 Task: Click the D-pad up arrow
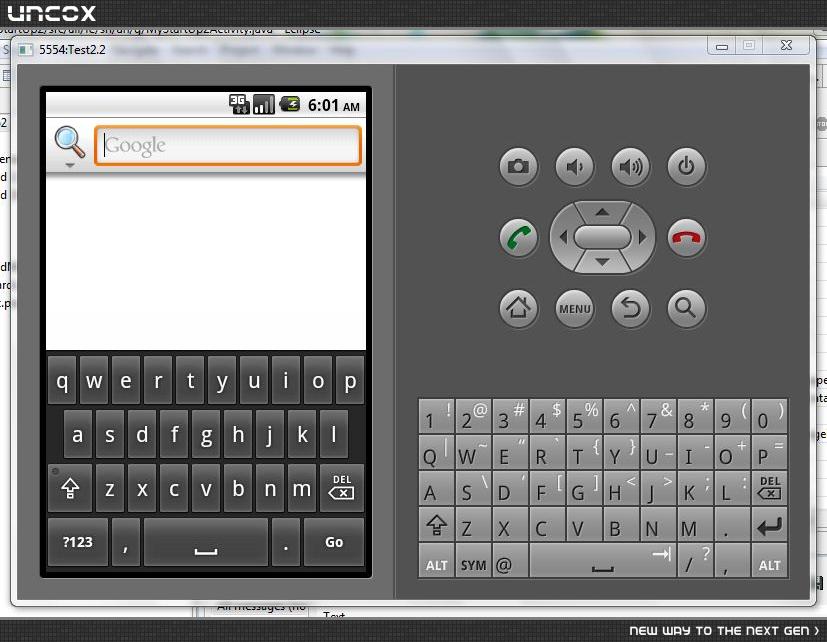(x=602, y=212)
